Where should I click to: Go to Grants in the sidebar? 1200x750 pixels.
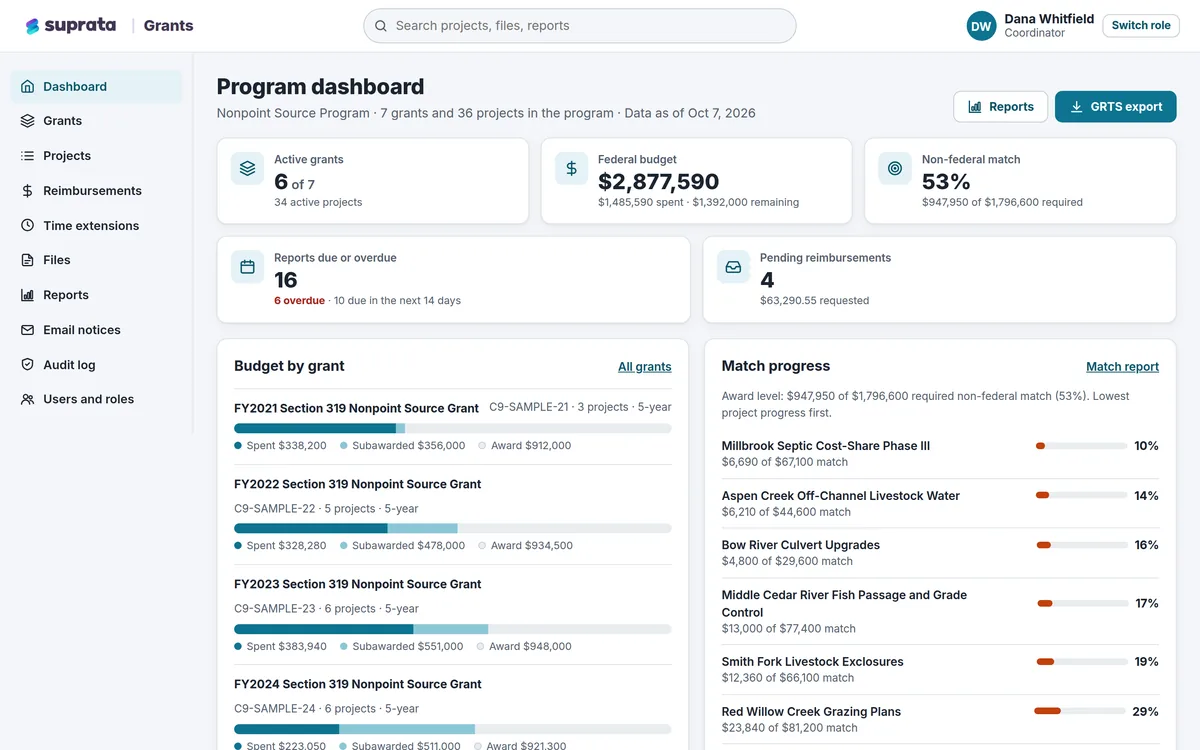coord(96,121)
